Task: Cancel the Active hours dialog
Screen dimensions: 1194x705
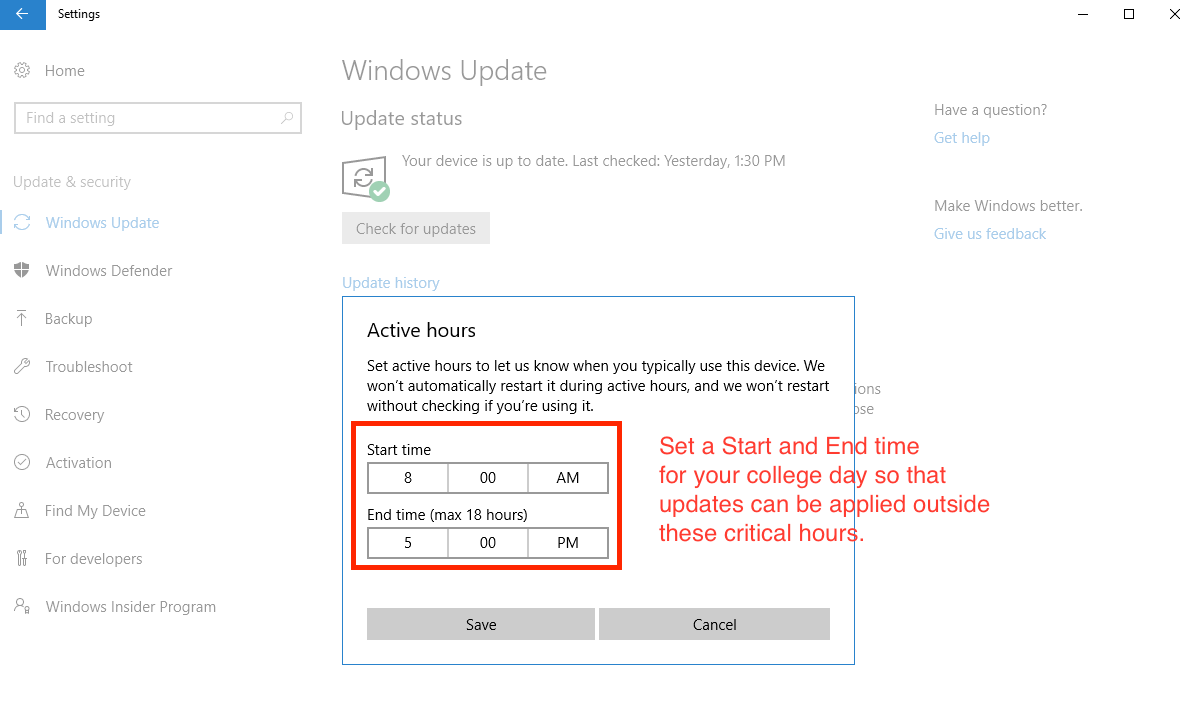Action: [714, 624]
